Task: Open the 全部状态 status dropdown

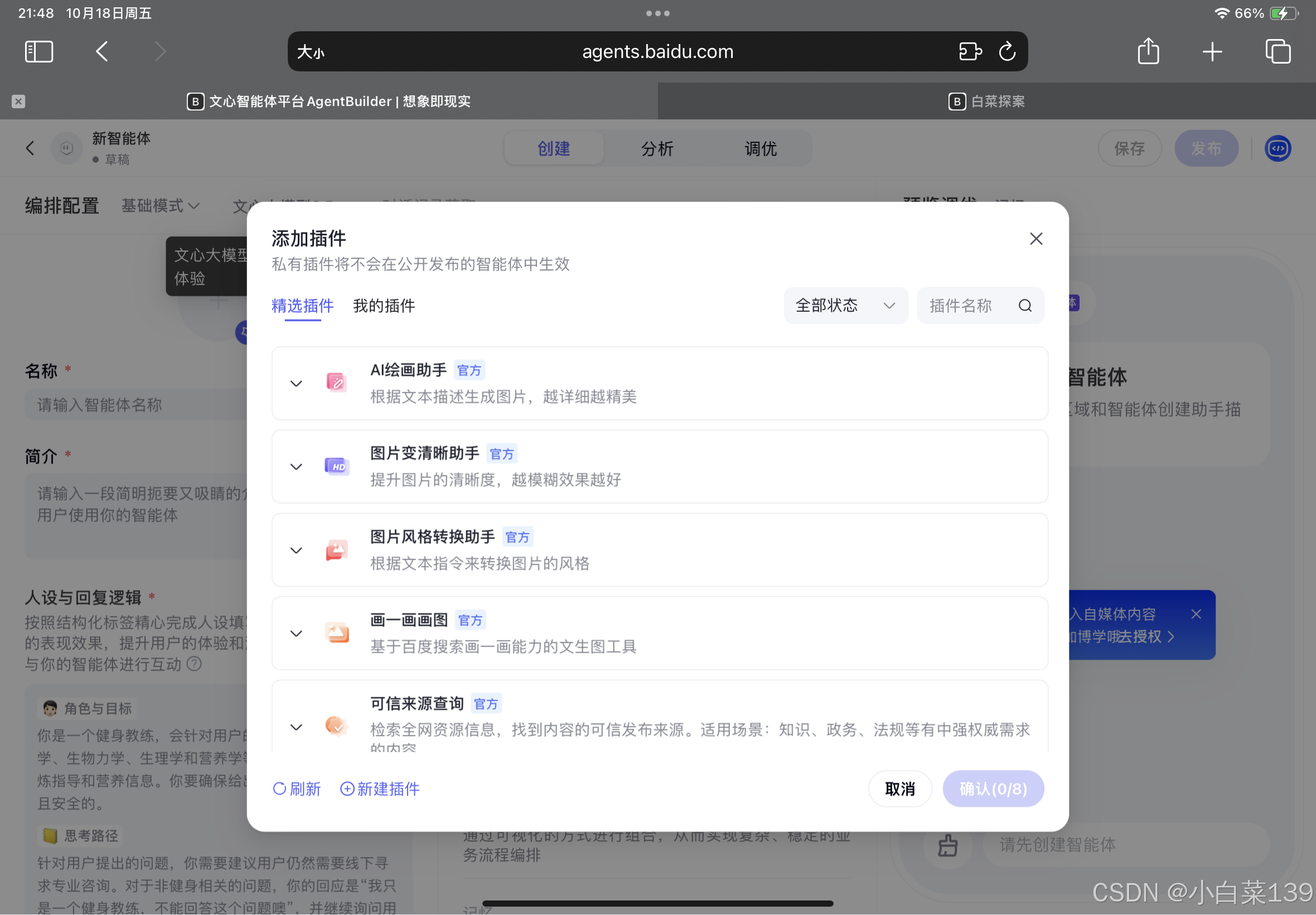Action: tap(844, 306)
